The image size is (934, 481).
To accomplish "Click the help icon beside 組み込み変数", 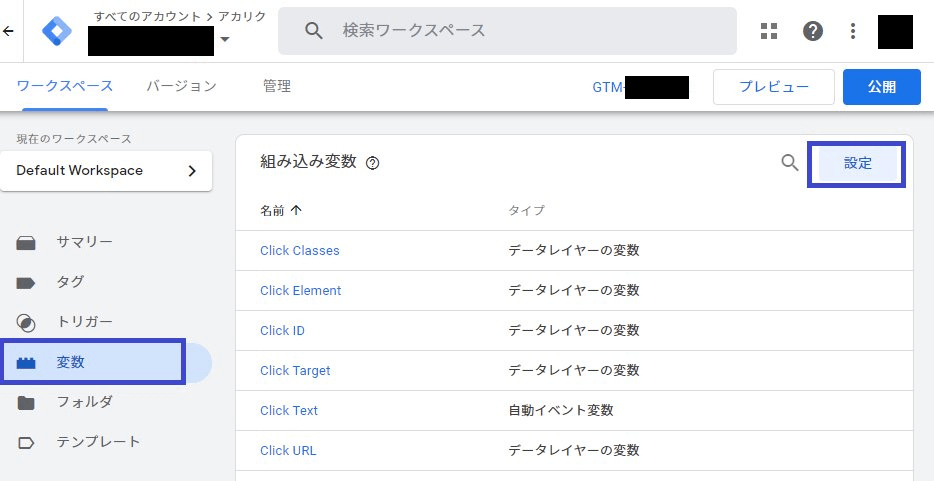I will pos(372,163).
